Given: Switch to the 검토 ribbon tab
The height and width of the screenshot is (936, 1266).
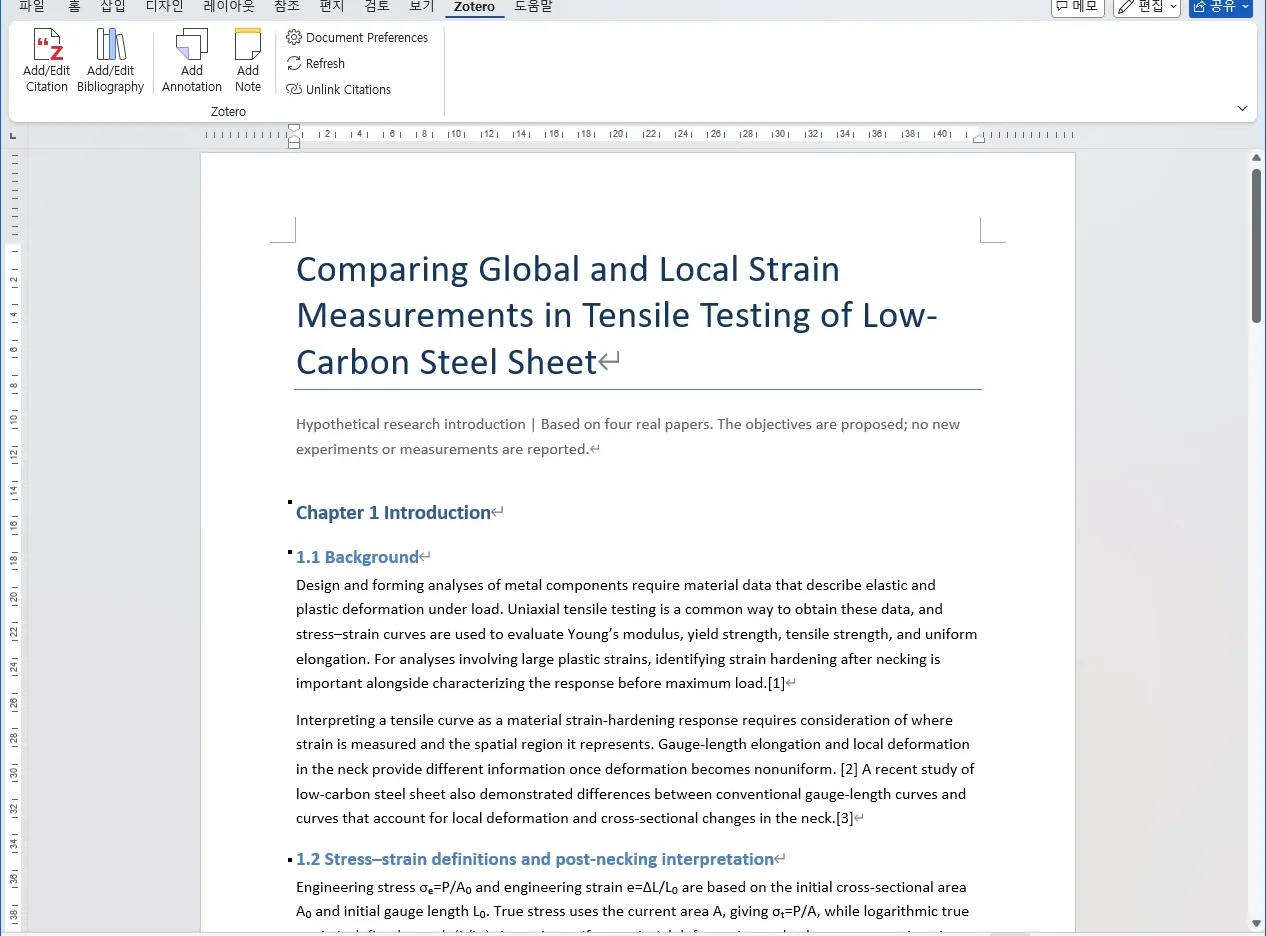Looking at the screenshot, I should (377, 7).
